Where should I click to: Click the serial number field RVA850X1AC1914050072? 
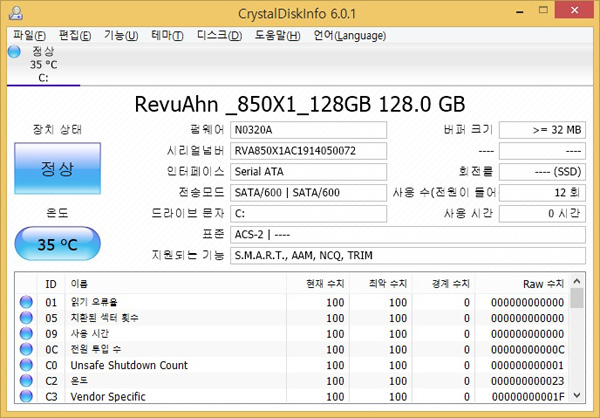pos(308,151)
